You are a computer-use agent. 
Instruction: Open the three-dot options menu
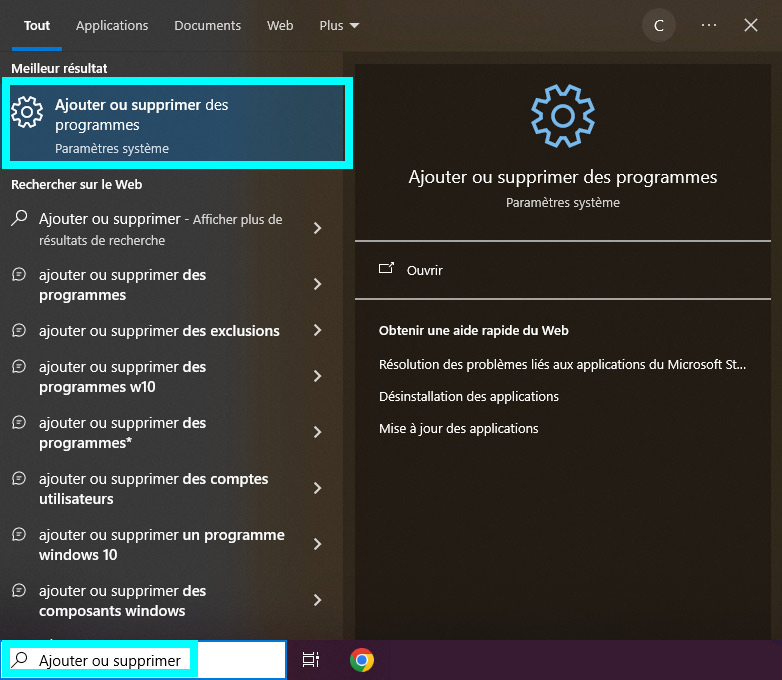pos(709,26)
